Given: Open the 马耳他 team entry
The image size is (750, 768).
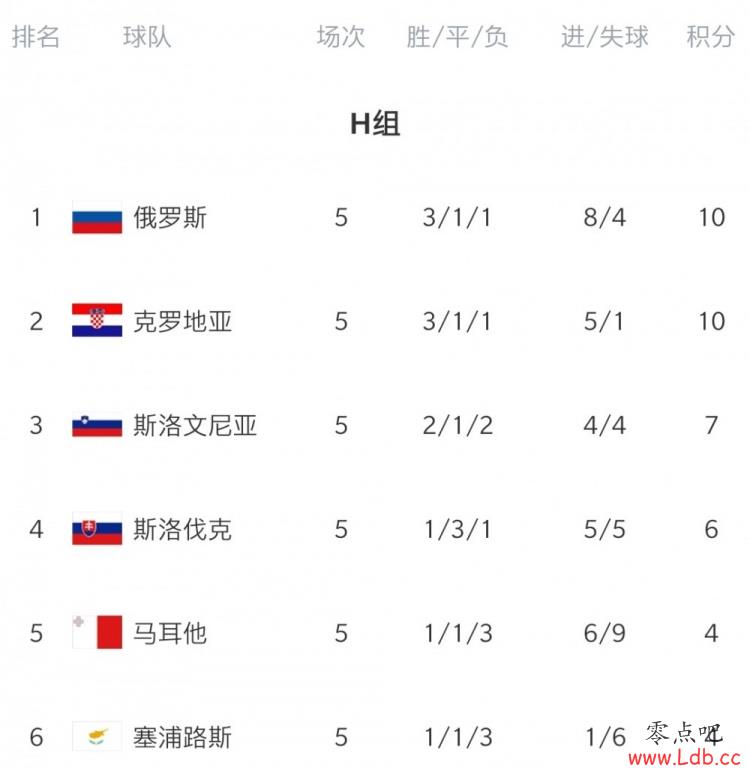Looking at the screenshot, I should pyautogui.click(x=170, y=633).
